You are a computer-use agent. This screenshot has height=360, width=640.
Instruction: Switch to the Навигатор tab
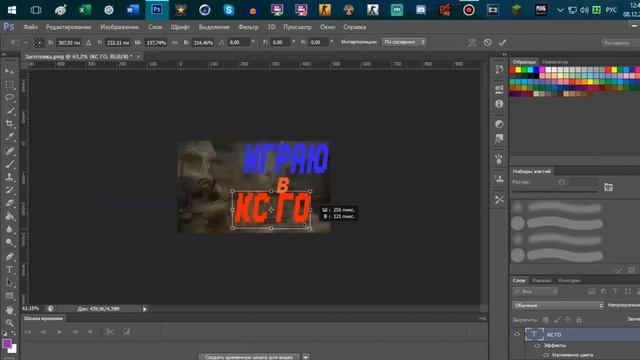(x=556, y=62)
